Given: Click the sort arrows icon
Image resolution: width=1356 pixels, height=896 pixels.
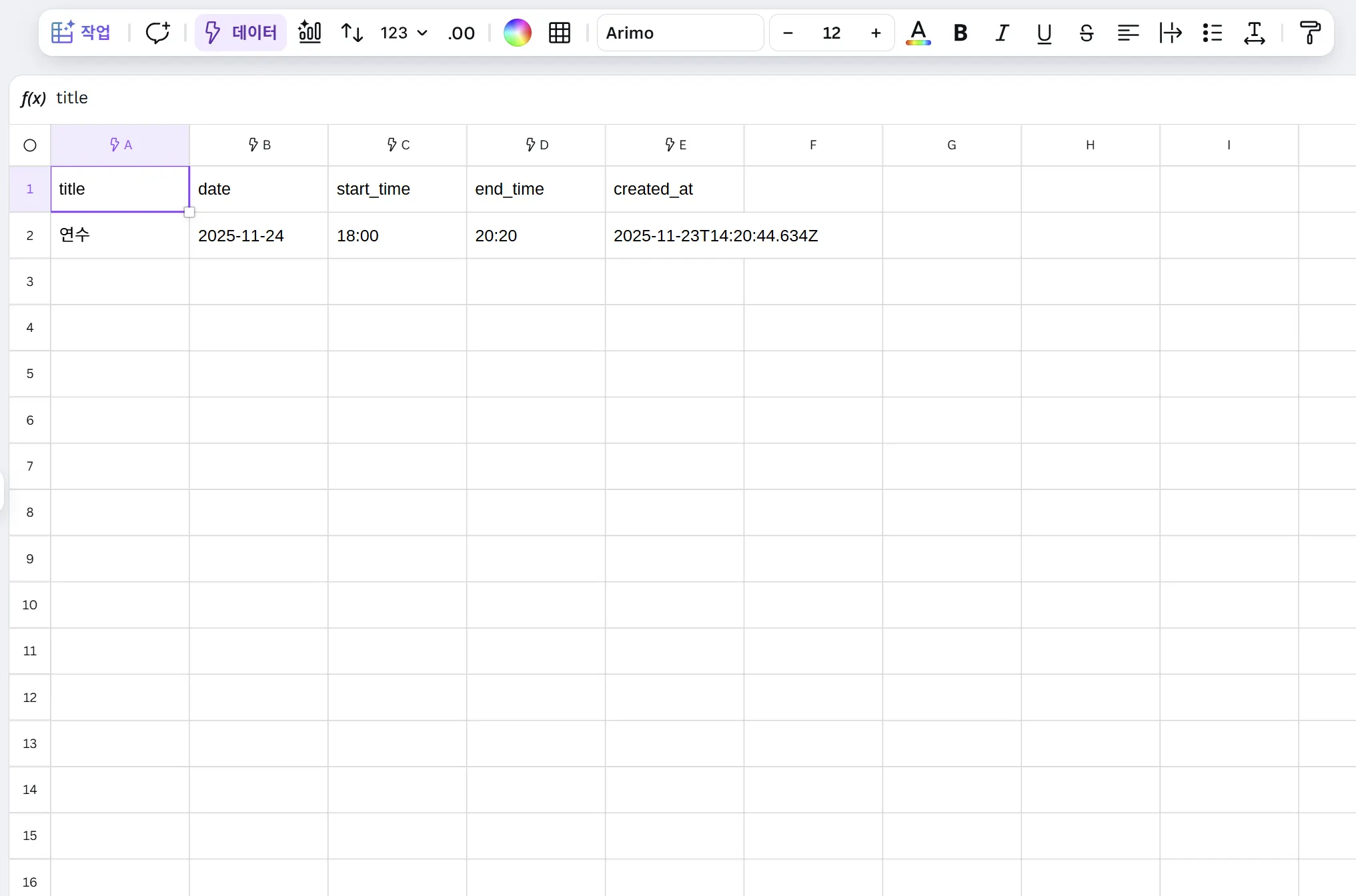Looking at the screenshot, I should [352, 33].
